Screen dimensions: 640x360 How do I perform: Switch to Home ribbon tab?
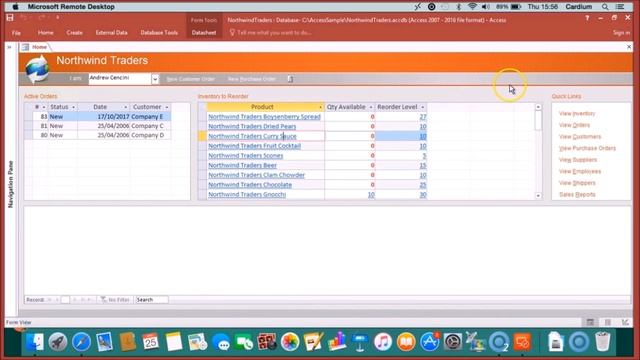[45, 33]
